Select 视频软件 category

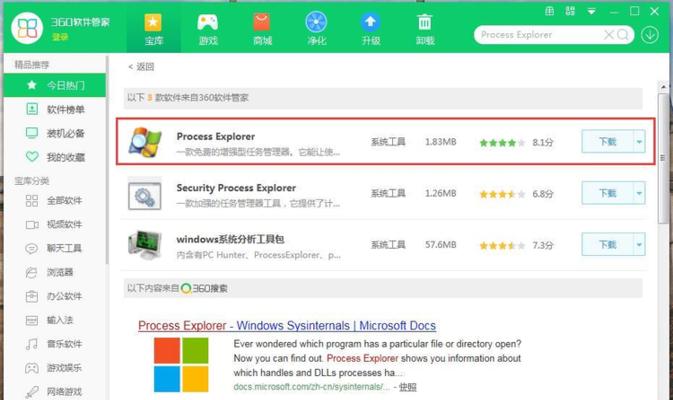[x=55, y=224]
